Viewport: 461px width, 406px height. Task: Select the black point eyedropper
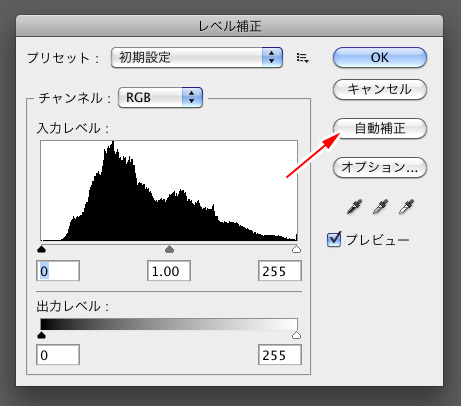tap(354, 207)
